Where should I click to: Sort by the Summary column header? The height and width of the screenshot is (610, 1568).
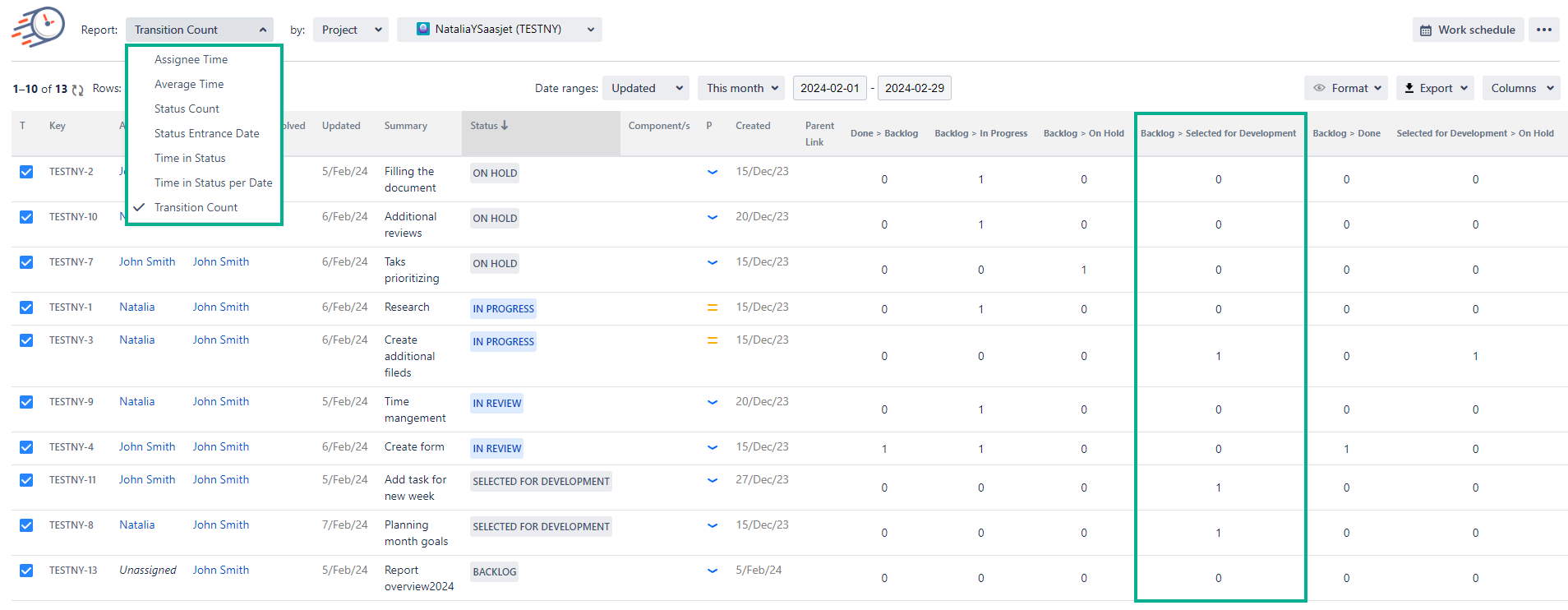tap(406, 126)
